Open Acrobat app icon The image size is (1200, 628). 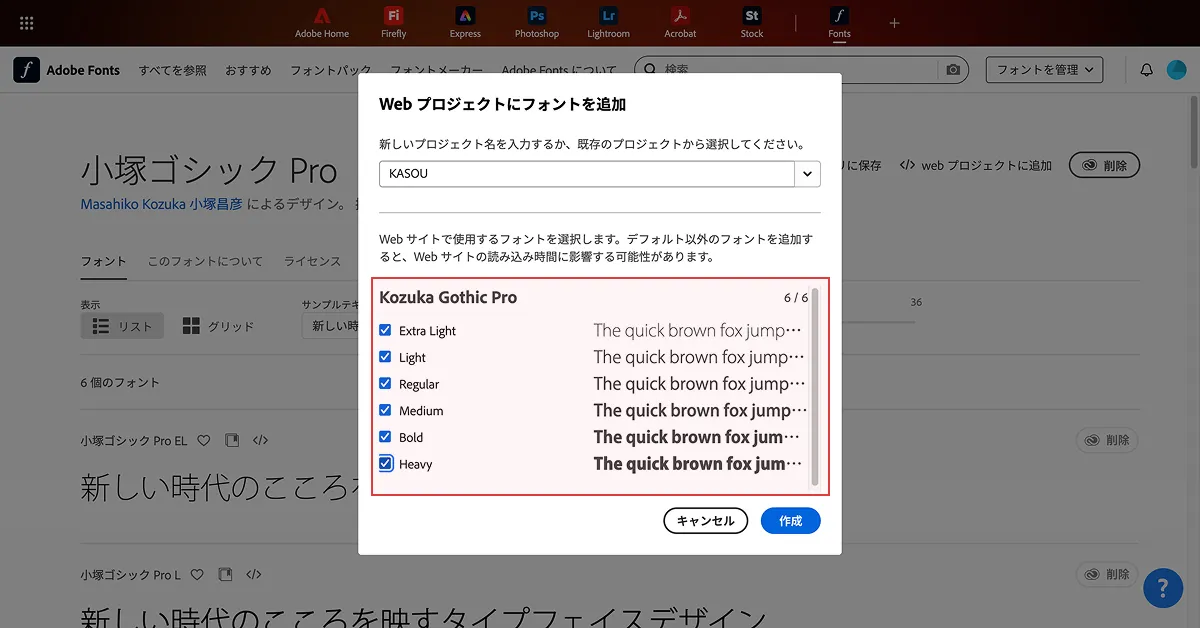[x=680, y=17]
